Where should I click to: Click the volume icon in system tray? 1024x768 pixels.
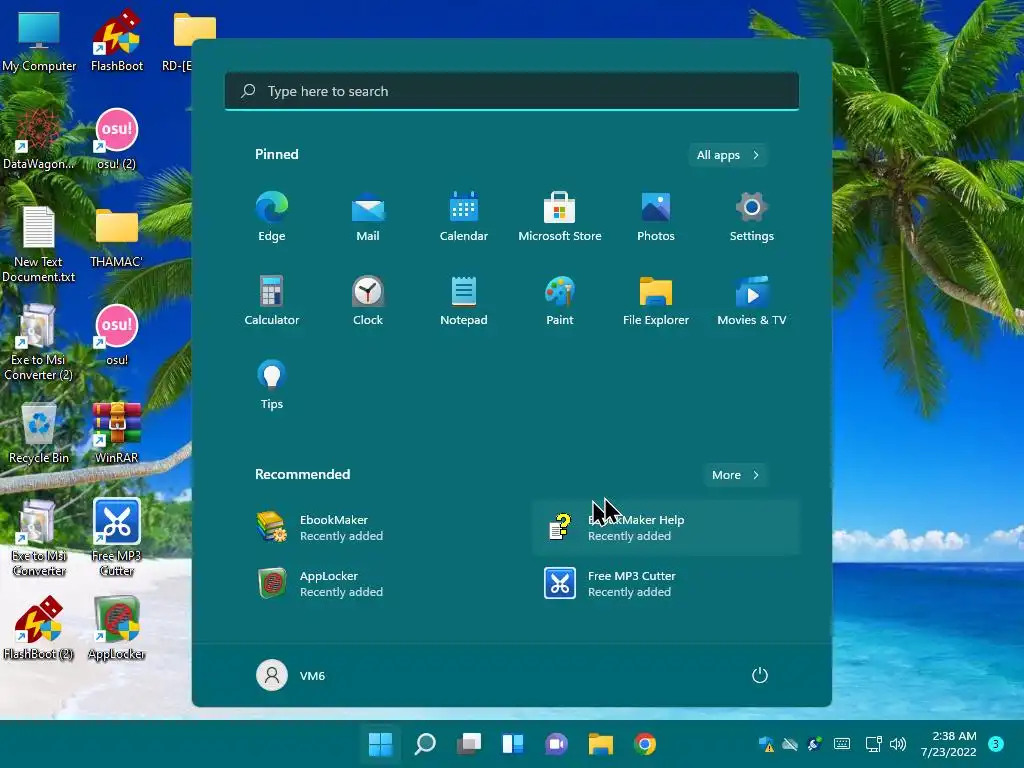point(898,744)
